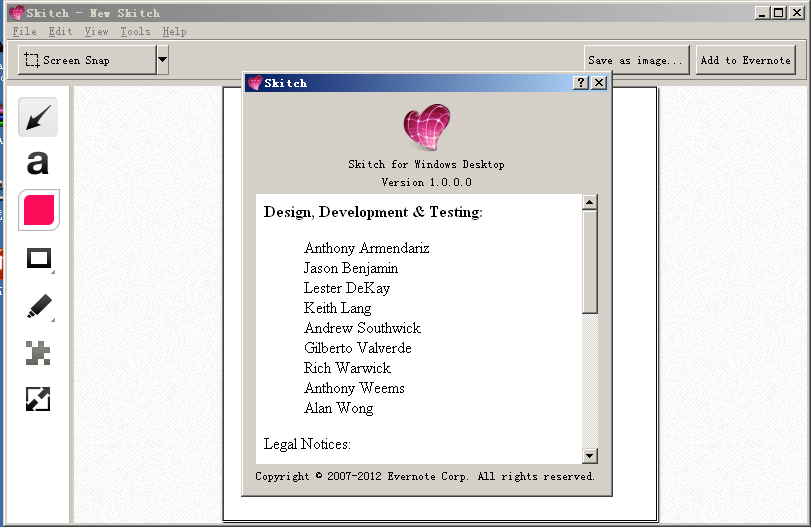
Task: Open the View menu
Action: pyautogui.click(x=97, y=32)
